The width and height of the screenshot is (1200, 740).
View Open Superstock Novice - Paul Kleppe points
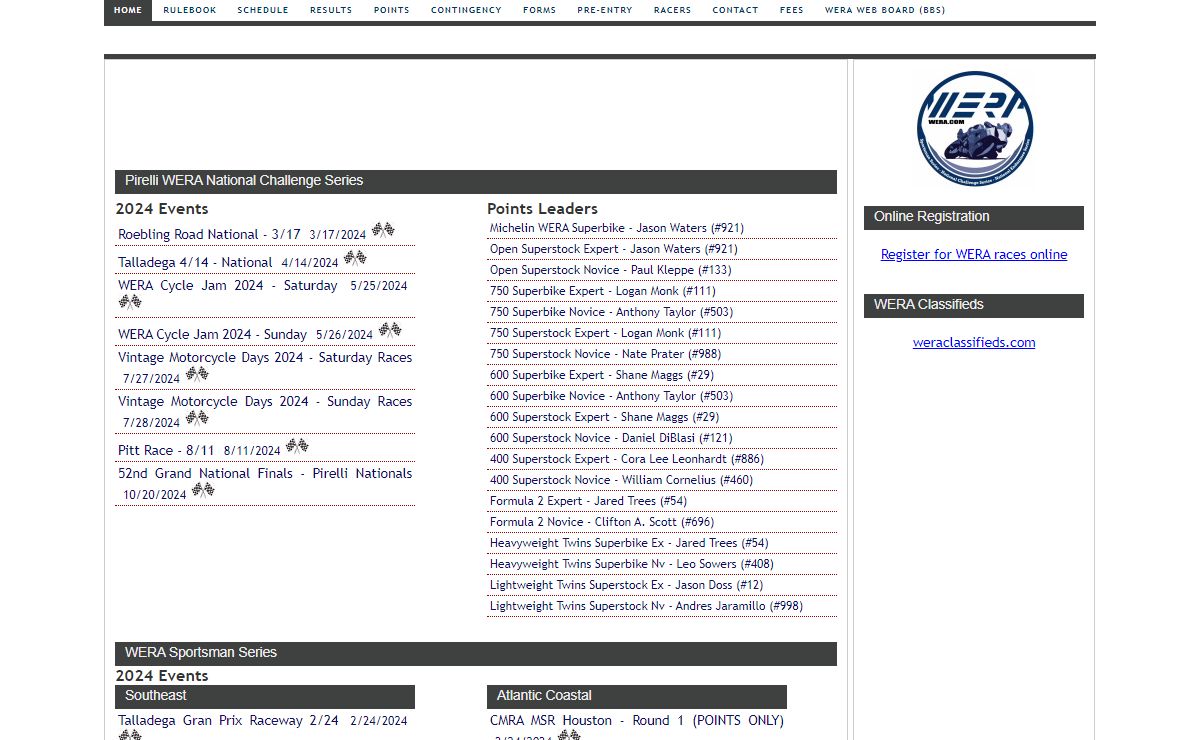[611, 270]
